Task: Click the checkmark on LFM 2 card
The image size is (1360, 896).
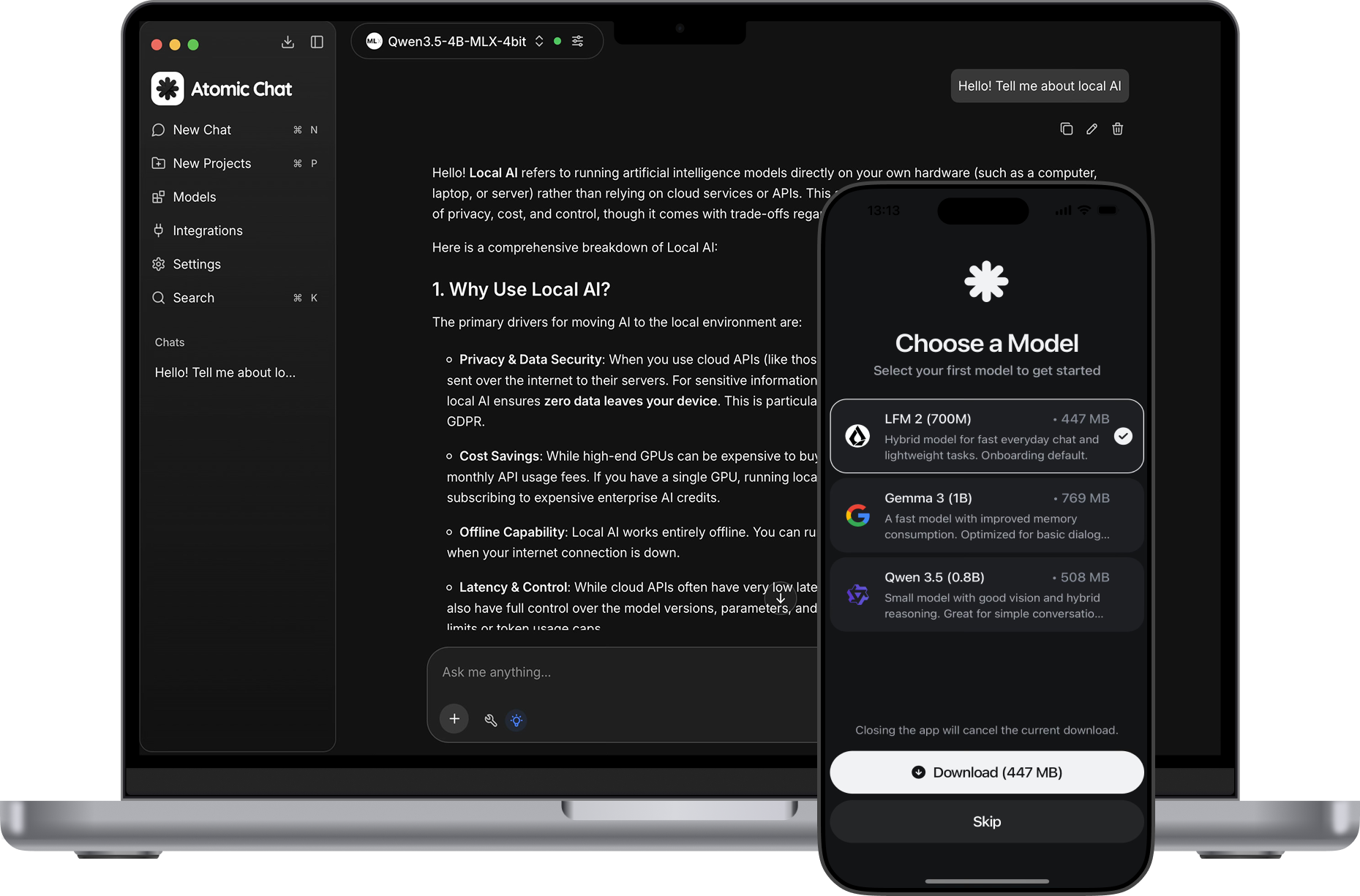Action: point(1123,436)
